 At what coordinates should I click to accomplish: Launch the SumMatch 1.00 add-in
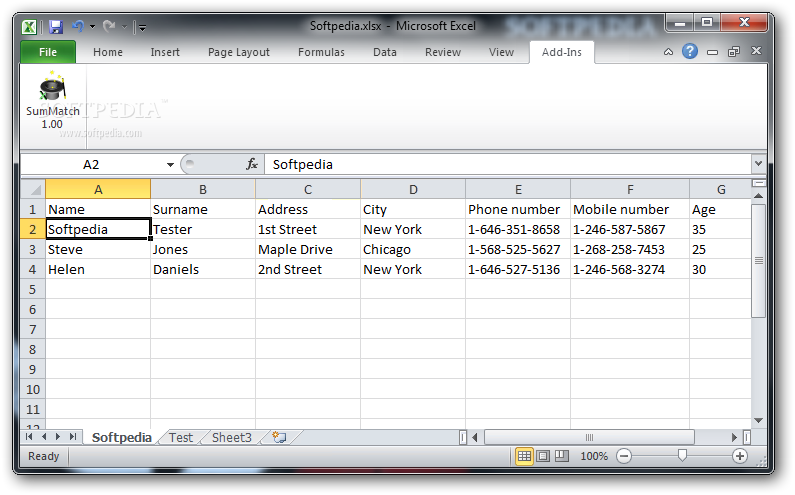[x=52, y=100]
